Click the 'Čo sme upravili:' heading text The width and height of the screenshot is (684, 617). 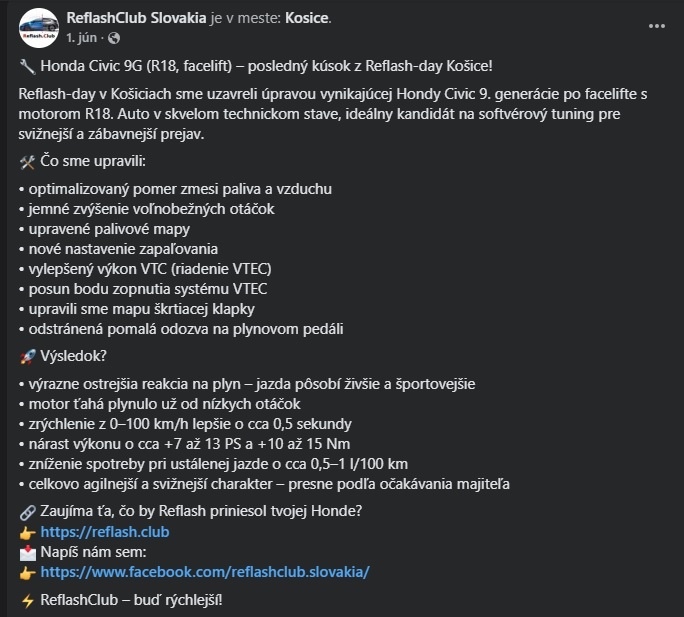99,162
